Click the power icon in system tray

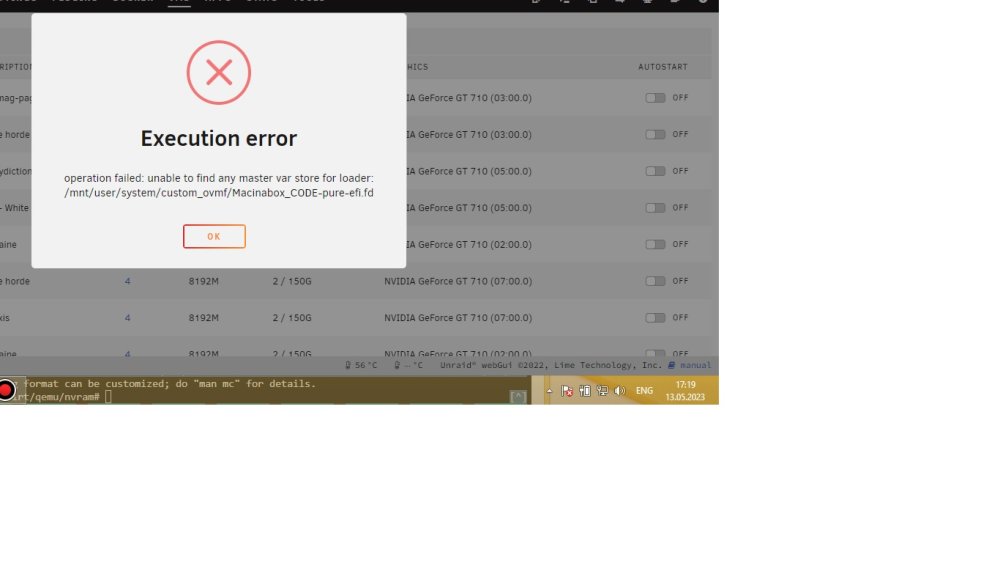(584, 391)
